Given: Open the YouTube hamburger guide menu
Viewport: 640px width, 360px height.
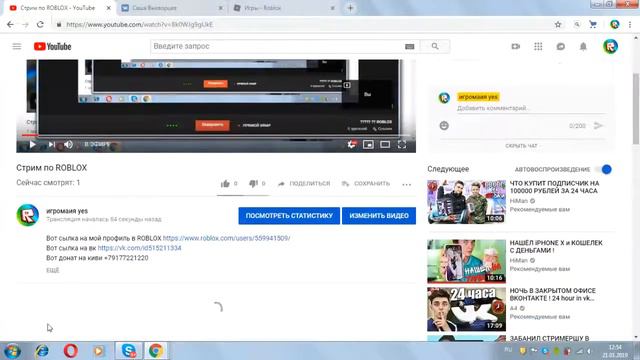Looking at the screenshot, I should point(17,47).
